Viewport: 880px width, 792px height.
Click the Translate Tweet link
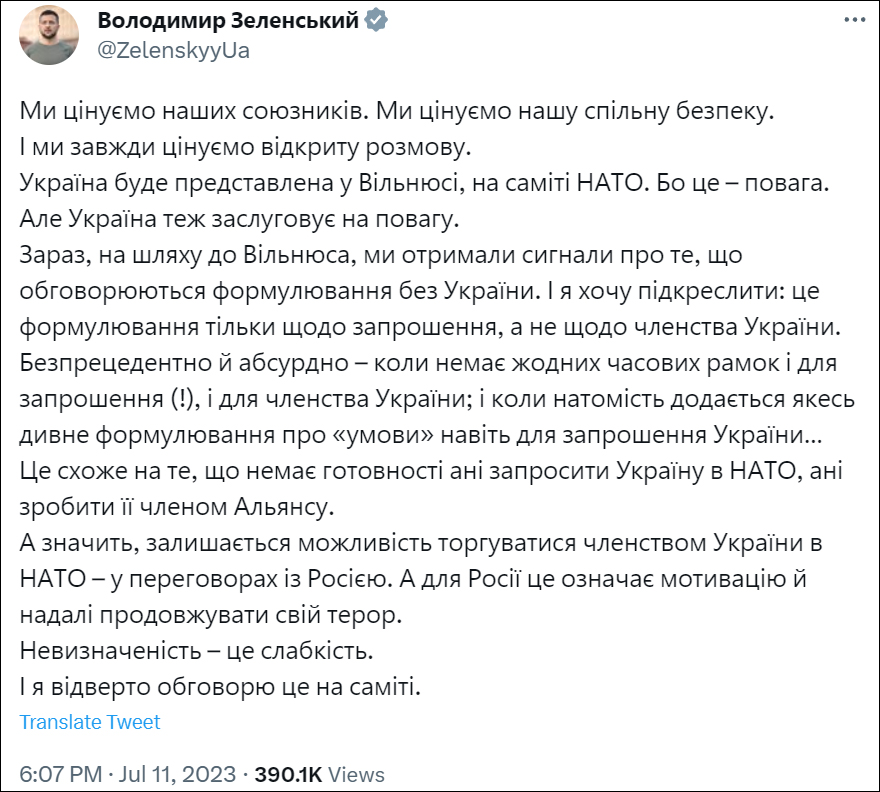point(90,722)
